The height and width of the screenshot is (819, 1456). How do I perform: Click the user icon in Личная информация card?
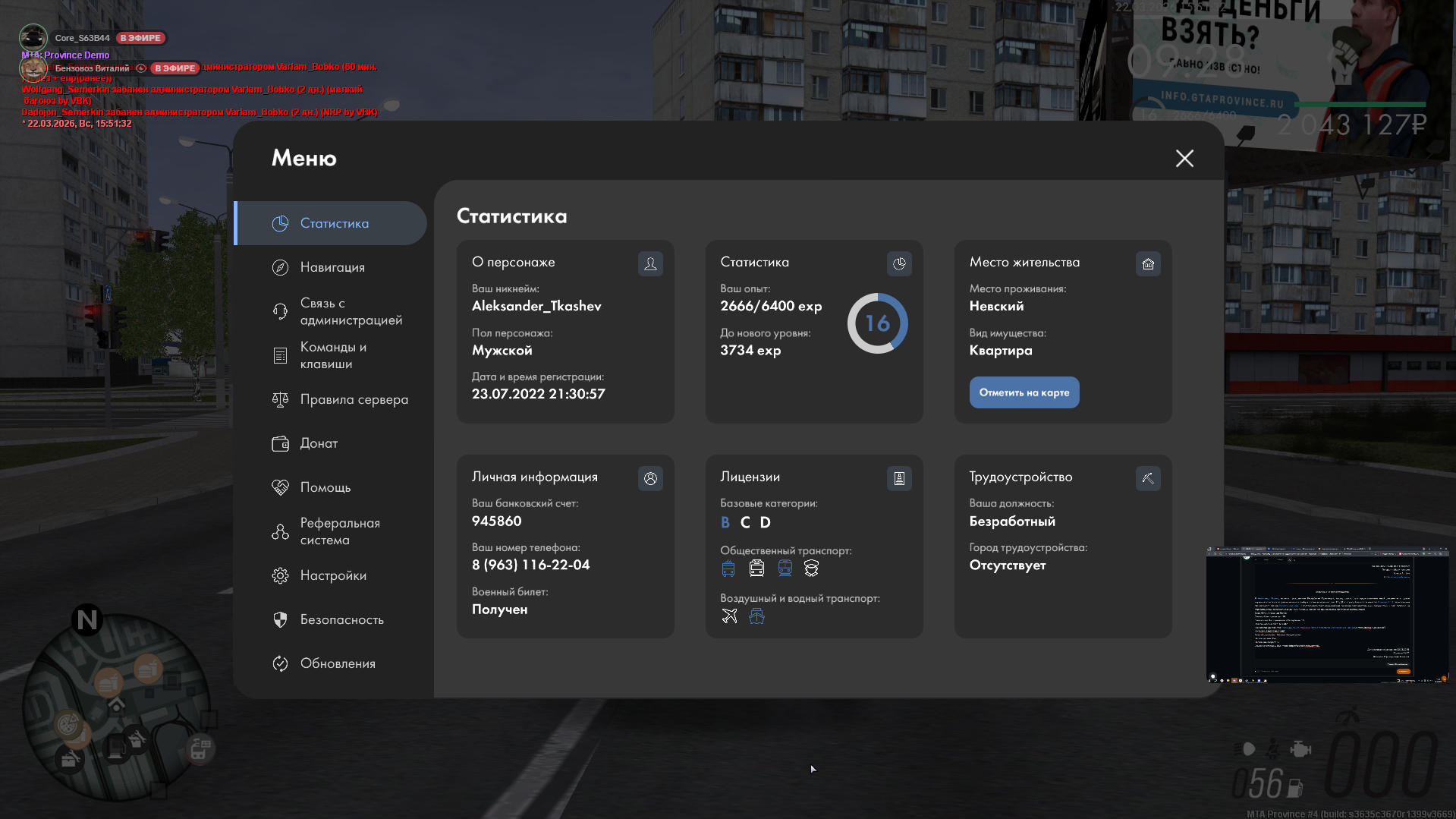(650, 478)
